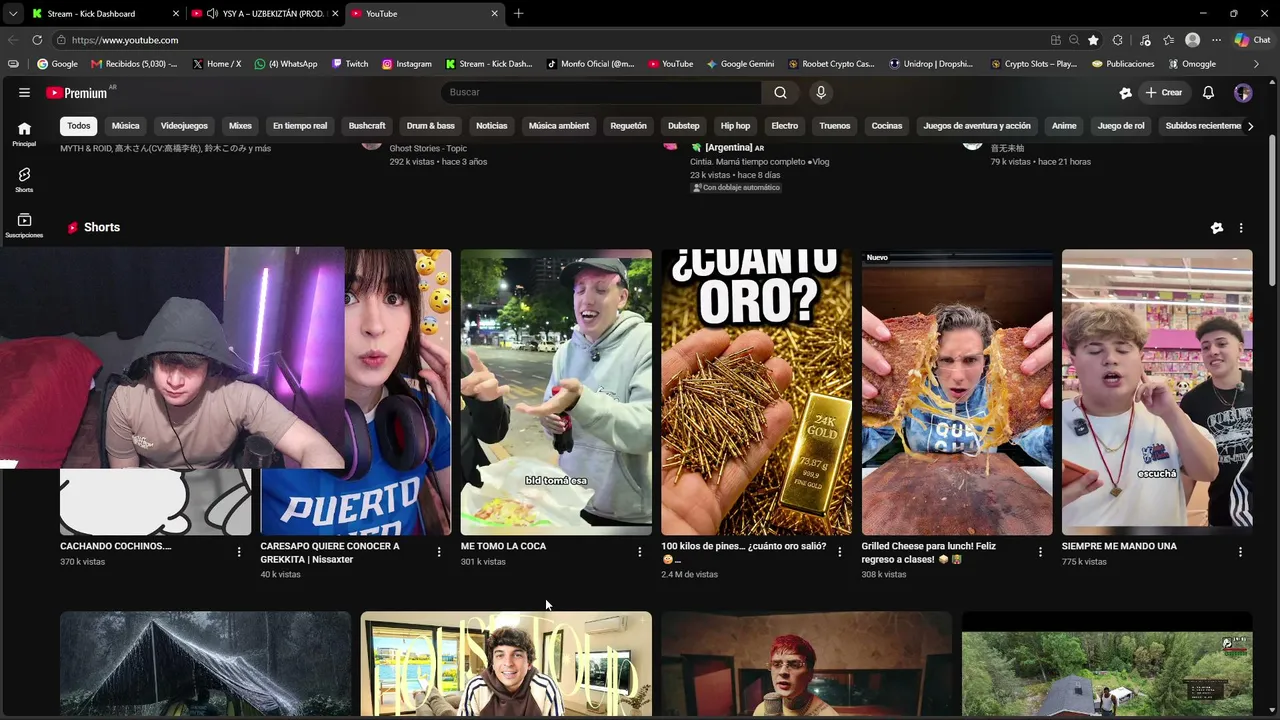
Task: Show more category chips with right arrow
Action: (x=1250, y=126)
